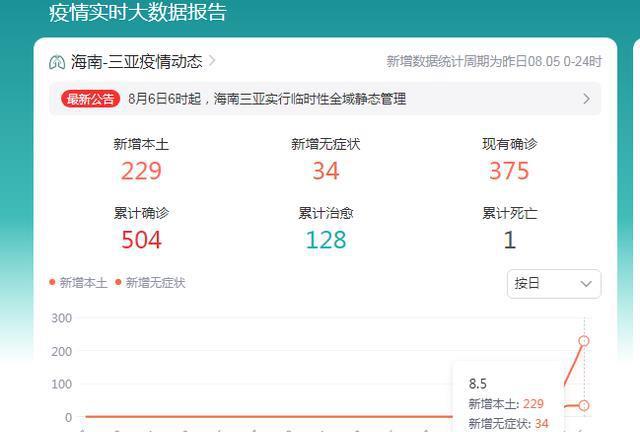Click the 累计死亡 value 1
Viewport: 640px width, 432px height.
(x=509, y=240)
